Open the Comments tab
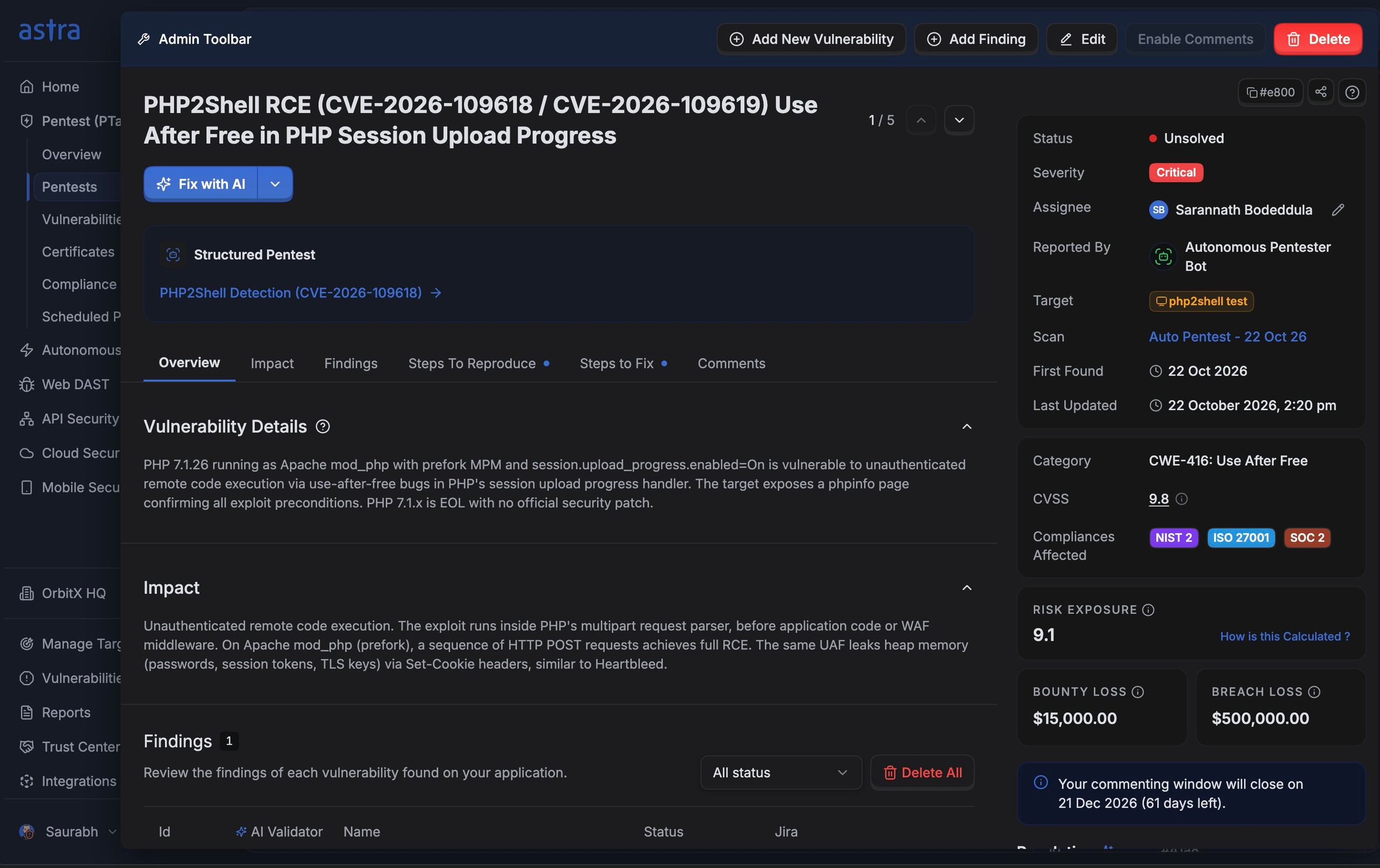1380x868 pixels. [732, 363]
